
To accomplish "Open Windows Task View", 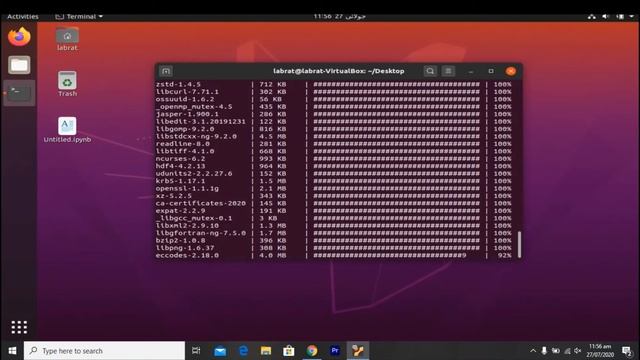I will click(196, 351).
